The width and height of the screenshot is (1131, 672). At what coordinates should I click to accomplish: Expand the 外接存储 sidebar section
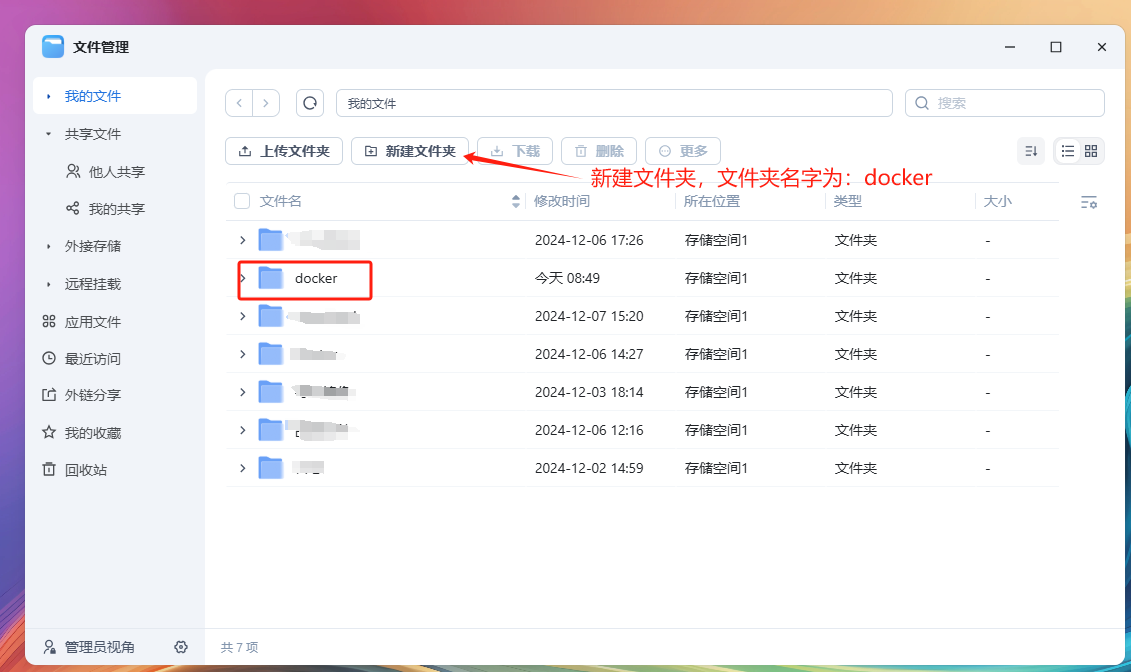(x=48, y=246)
